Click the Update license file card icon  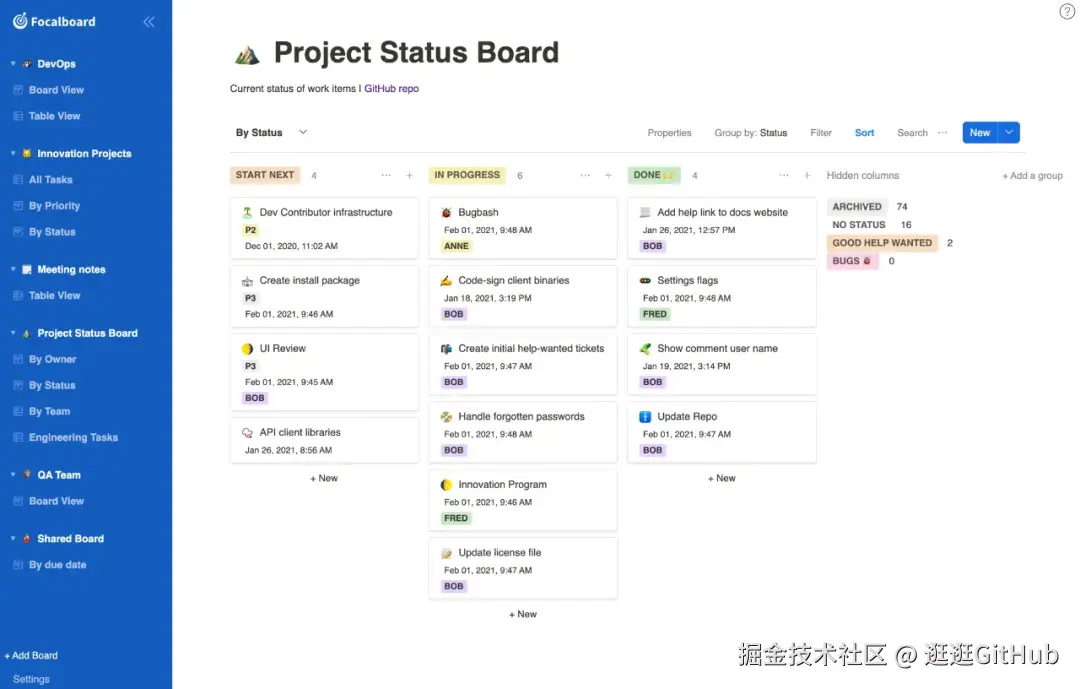[446, 553]
